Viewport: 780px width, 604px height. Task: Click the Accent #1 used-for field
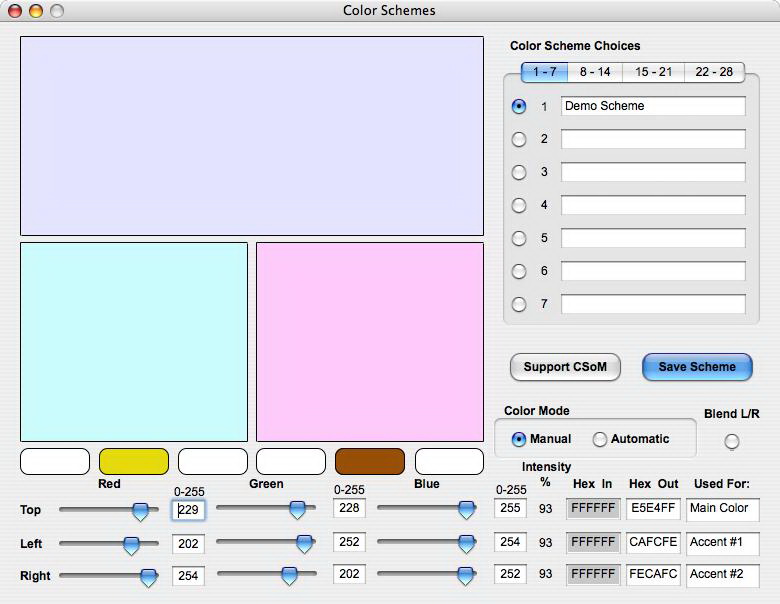coord(723,543)
